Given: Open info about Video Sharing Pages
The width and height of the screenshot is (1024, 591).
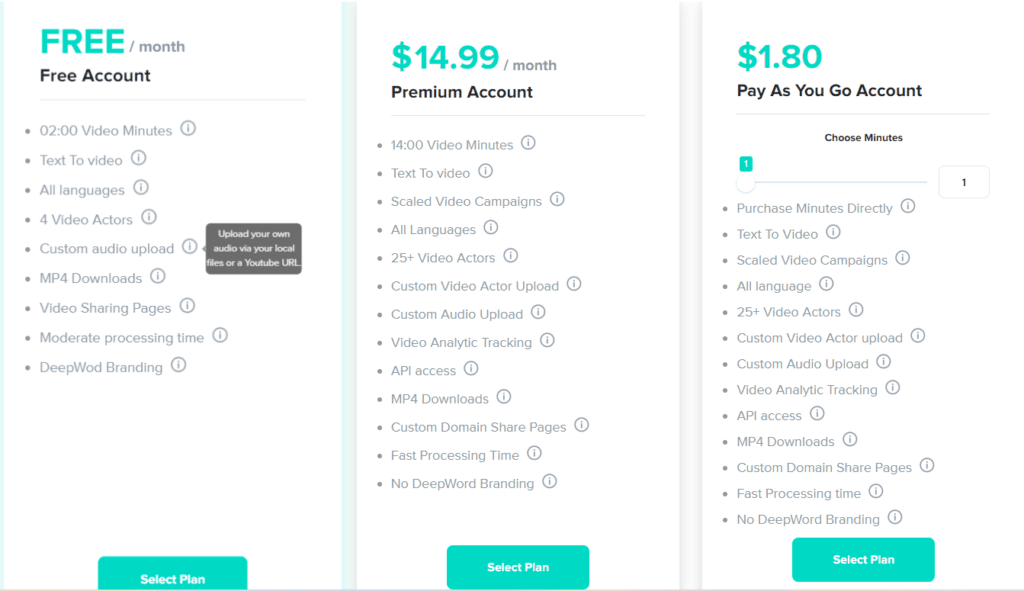Looking at the screenshot, I should [187, 308].
